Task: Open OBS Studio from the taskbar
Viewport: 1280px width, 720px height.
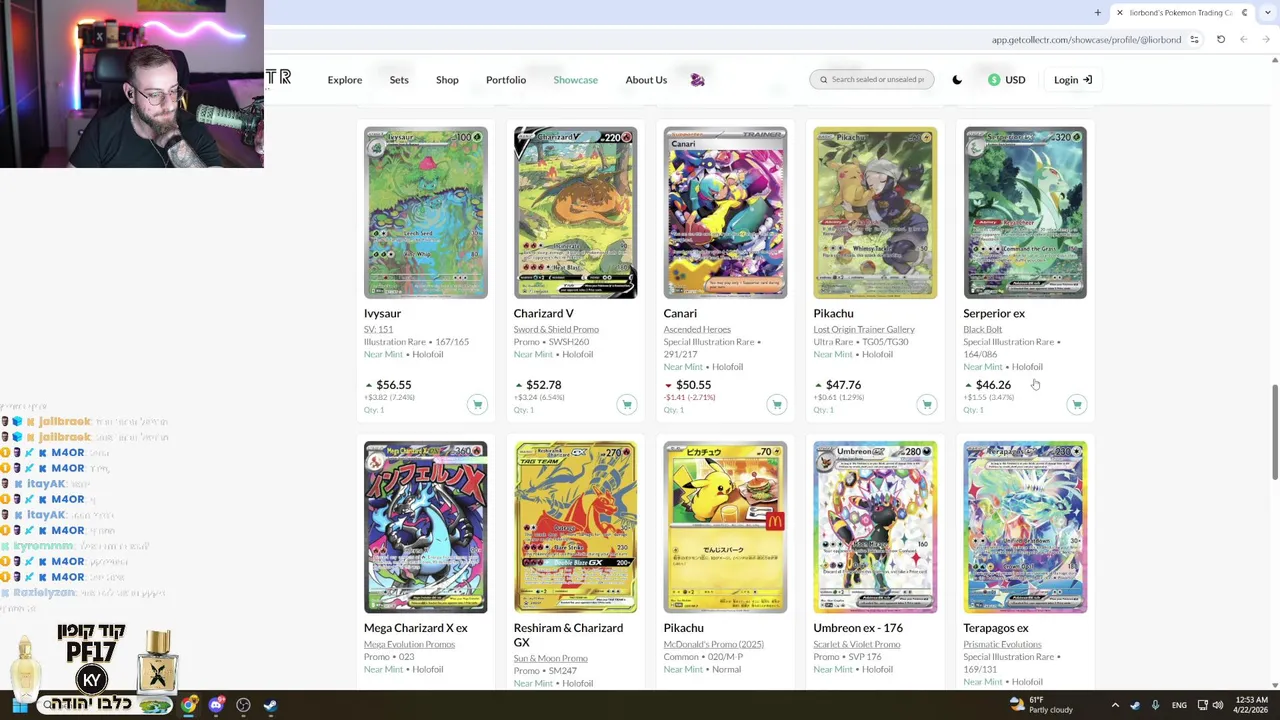Action: click(243, 705)
